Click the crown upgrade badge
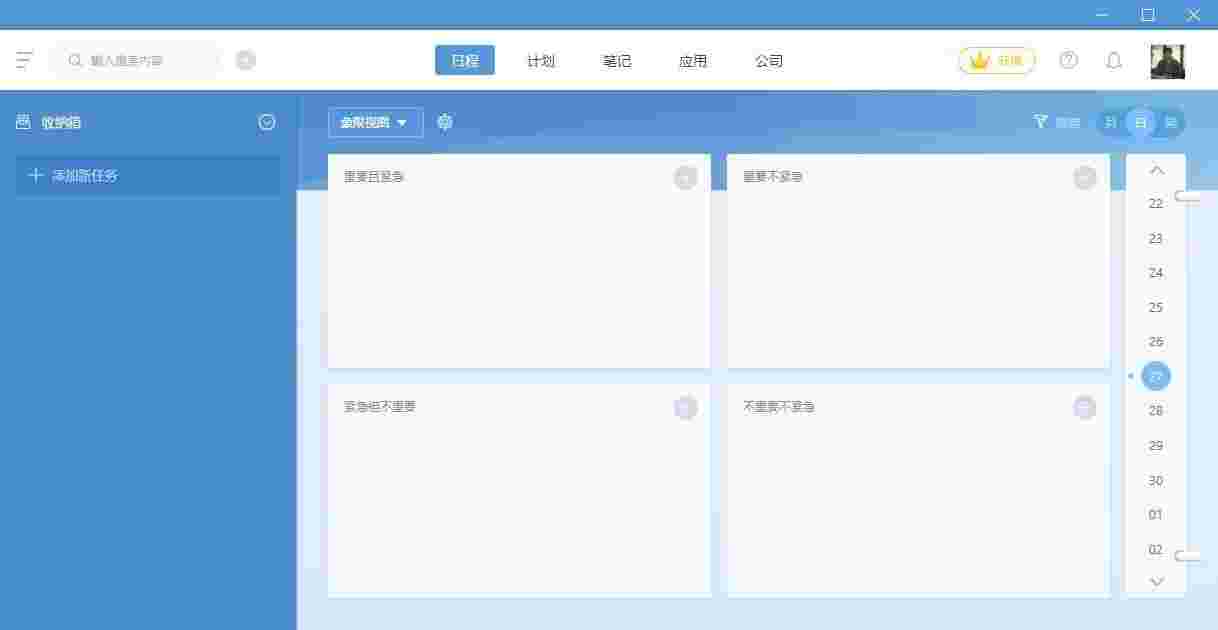 tap(996, 60)
